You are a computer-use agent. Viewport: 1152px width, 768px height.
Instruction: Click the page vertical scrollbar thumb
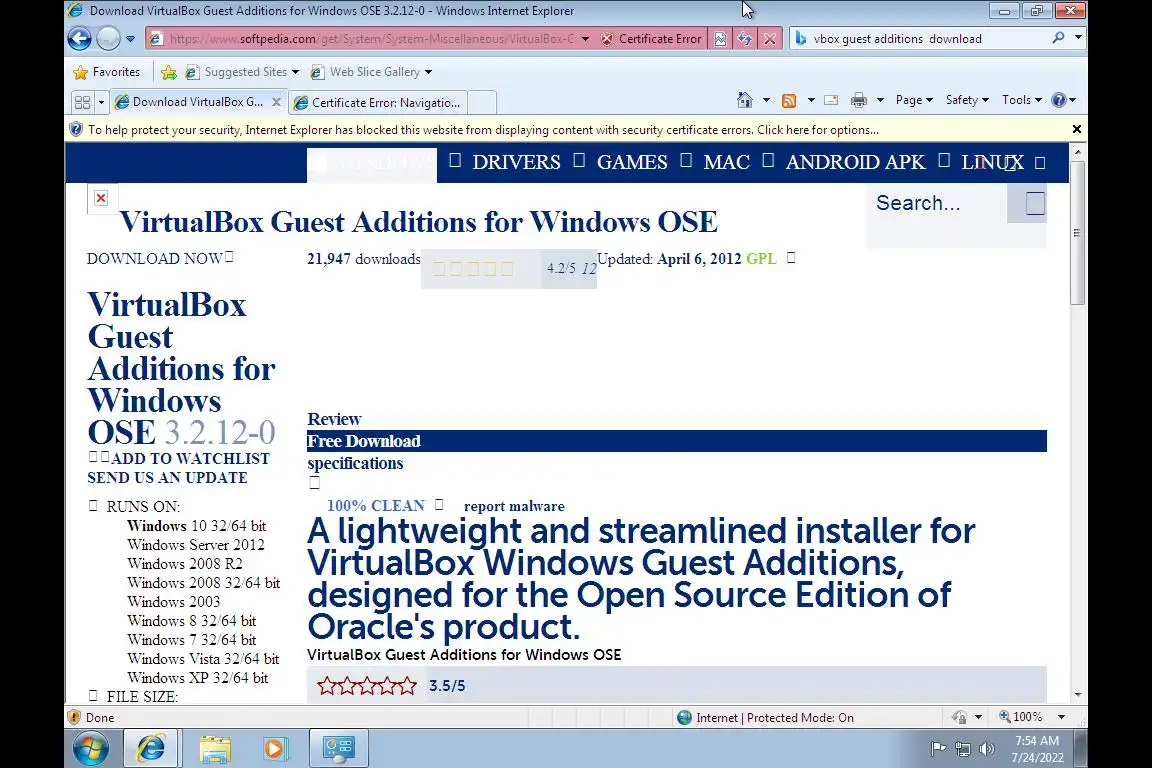1077,233
